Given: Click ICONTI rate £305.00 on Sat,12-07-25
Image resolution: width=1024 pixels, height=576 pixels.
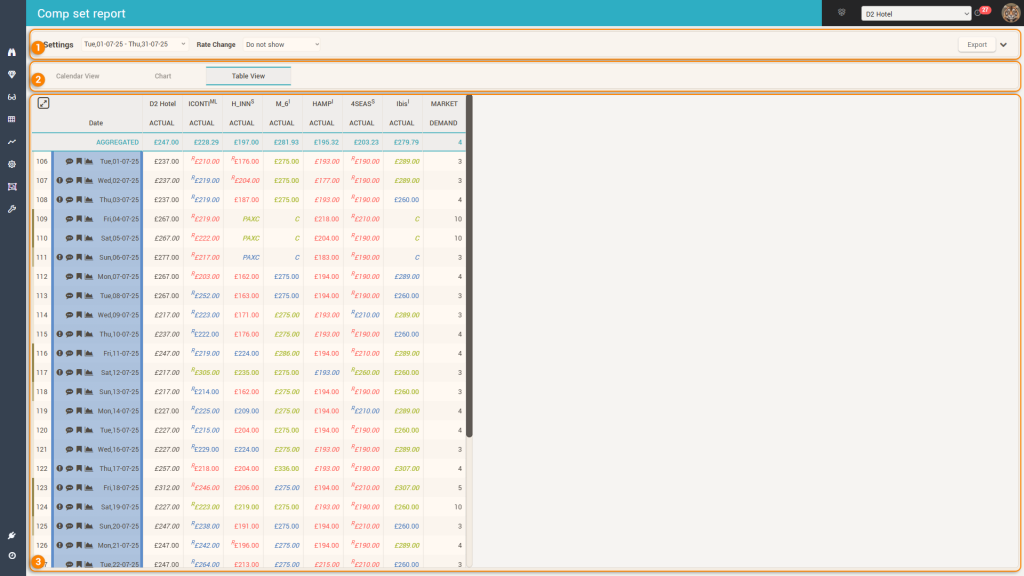Looking at the screenshot, I should (206, 373).
